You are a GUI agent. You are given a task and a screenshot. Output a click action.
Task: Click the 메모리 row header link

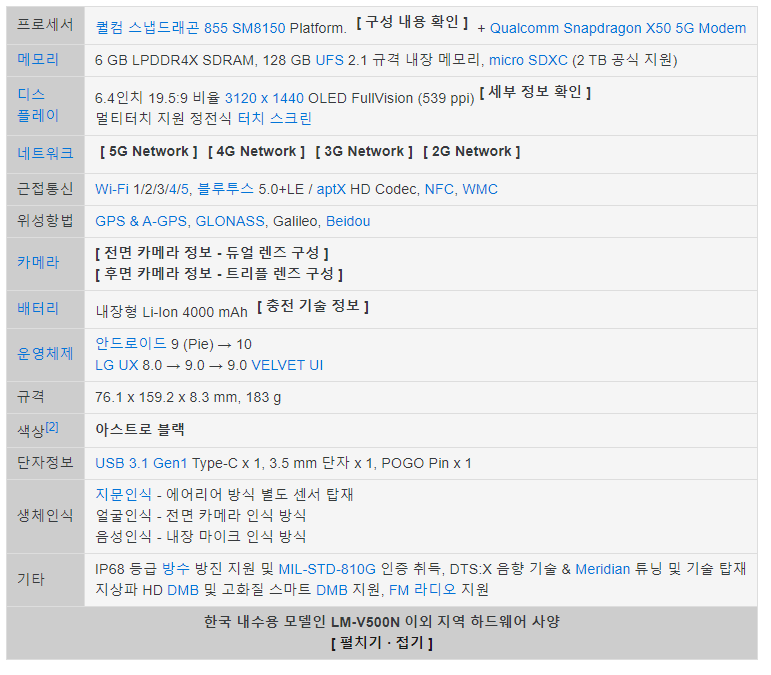(38, 59)
